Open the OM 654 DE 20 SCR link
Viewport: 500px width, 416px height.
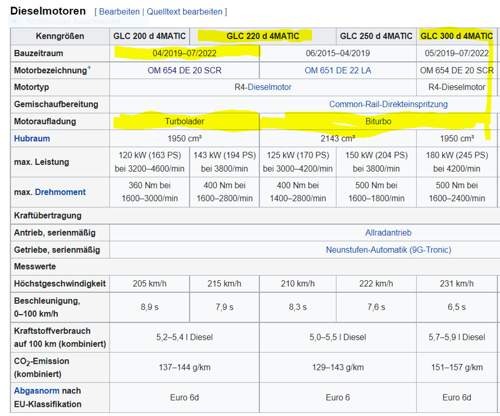click(184, 70)
